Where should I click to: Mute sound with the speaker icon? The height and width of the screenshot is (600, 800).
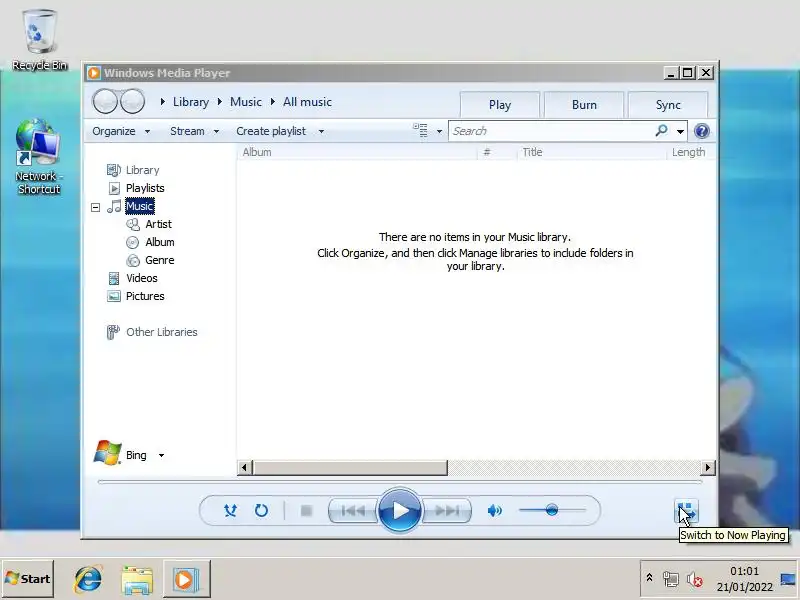click(494, 510)
